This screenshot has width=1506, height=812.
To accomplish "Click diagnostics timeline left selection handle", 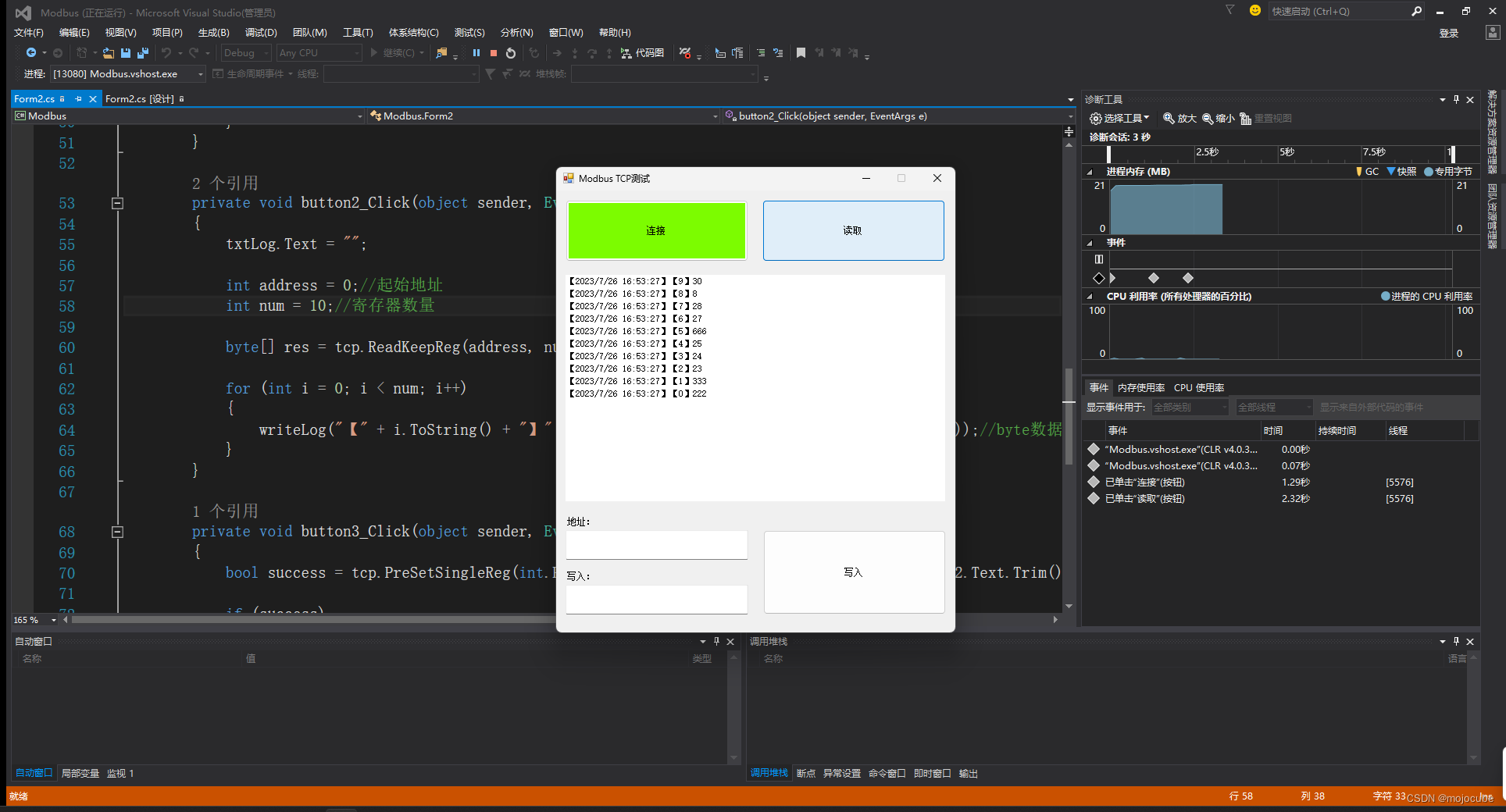I will [x=1108, y=153].
